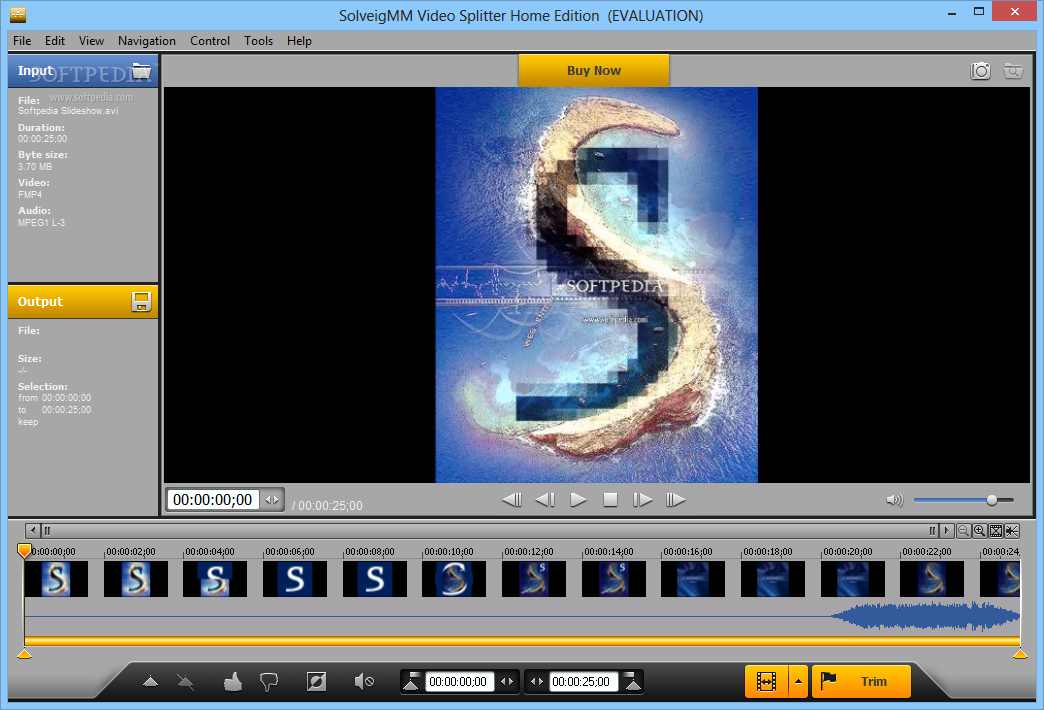Toggle the speaker volume icon beside the slider
1044x710 pixels.
click(x=894, y=500)
